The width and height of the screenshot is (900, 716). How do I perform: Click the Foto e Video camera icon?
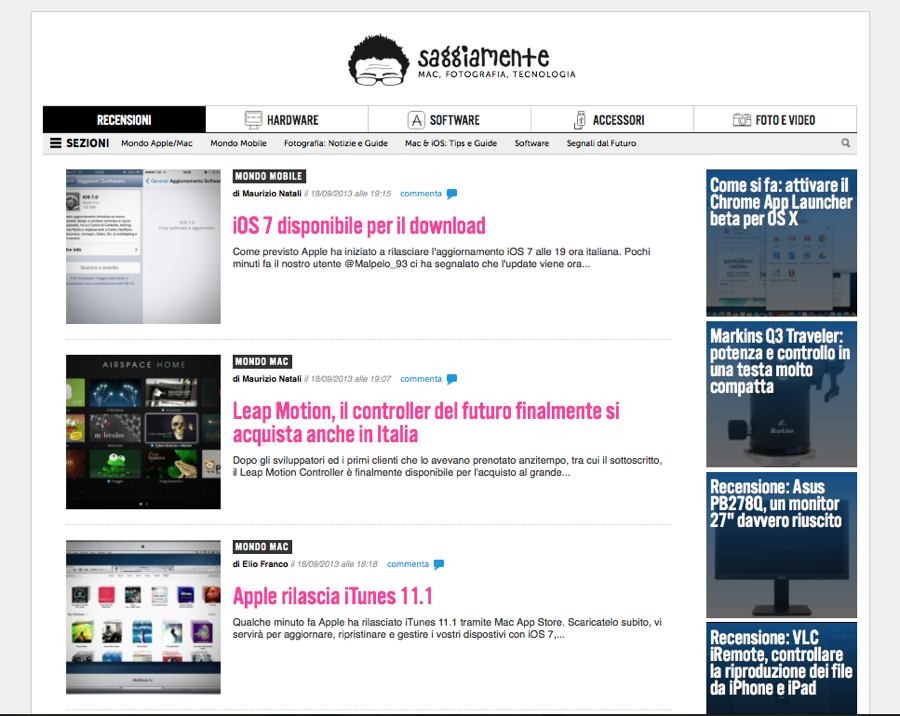pyautogui.click(x=742, y=120)
